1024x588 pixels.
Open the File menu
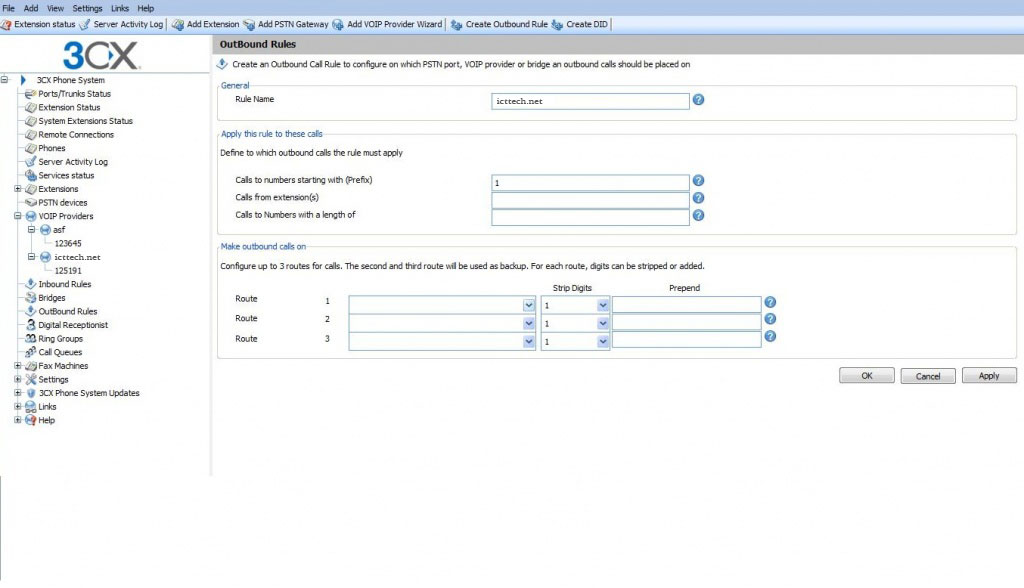click(x=9, y=8)
